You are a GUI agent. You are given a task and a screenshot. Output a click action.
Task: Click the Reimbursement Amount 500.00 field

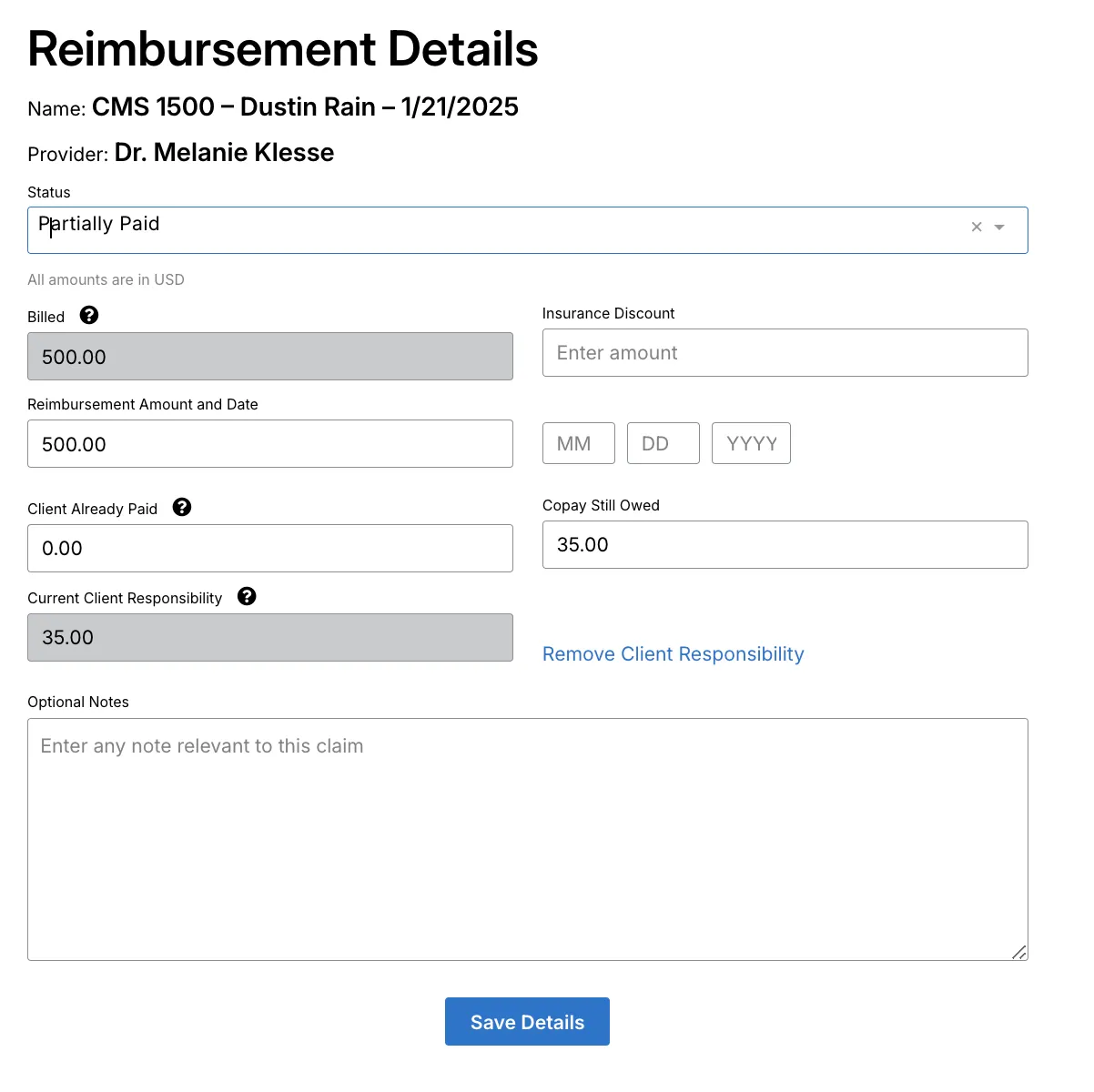(x=270, y=443)
